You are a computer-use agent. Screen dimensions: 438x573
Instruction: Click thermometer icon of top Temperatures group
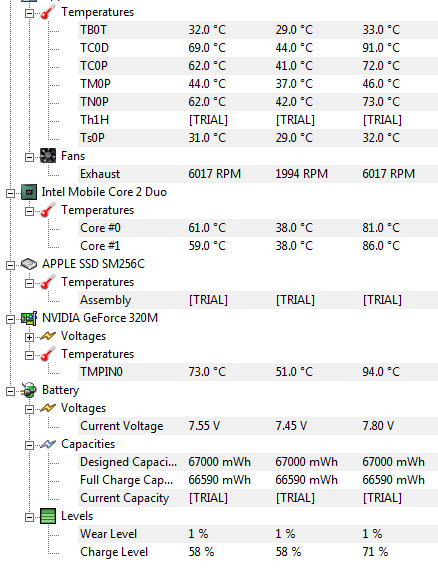click(x=48, y=12)
